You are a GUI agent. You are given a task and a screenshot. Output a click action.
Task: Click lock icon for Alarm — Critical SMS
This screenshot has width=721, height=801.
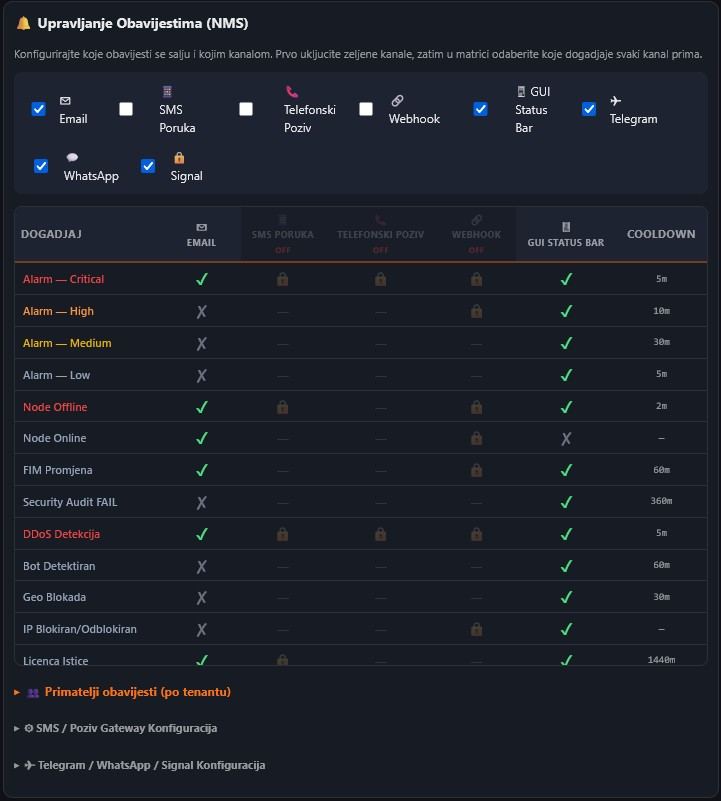point(283,279)
